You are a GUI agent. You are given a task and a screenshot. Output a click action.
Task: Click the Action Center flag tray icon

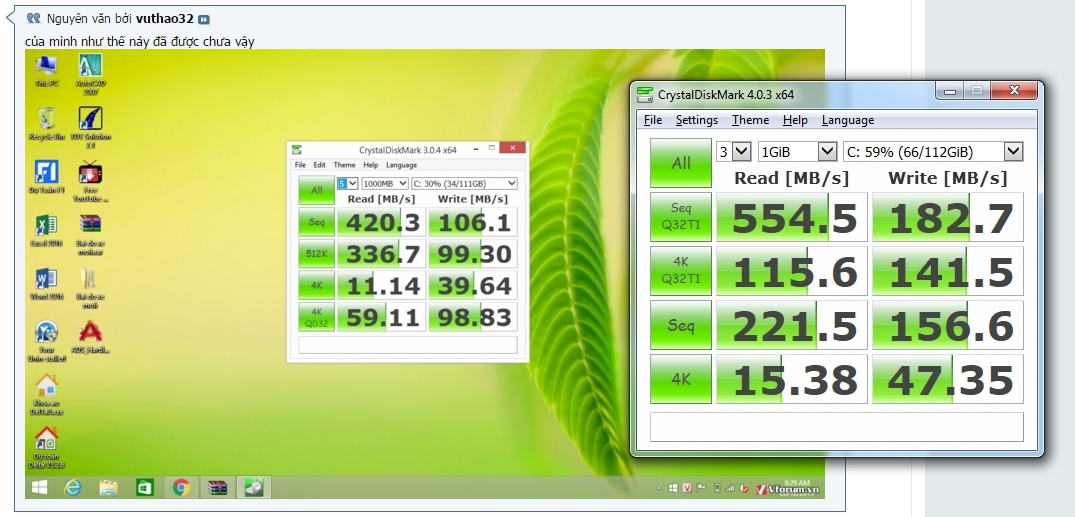pos(701,488)
